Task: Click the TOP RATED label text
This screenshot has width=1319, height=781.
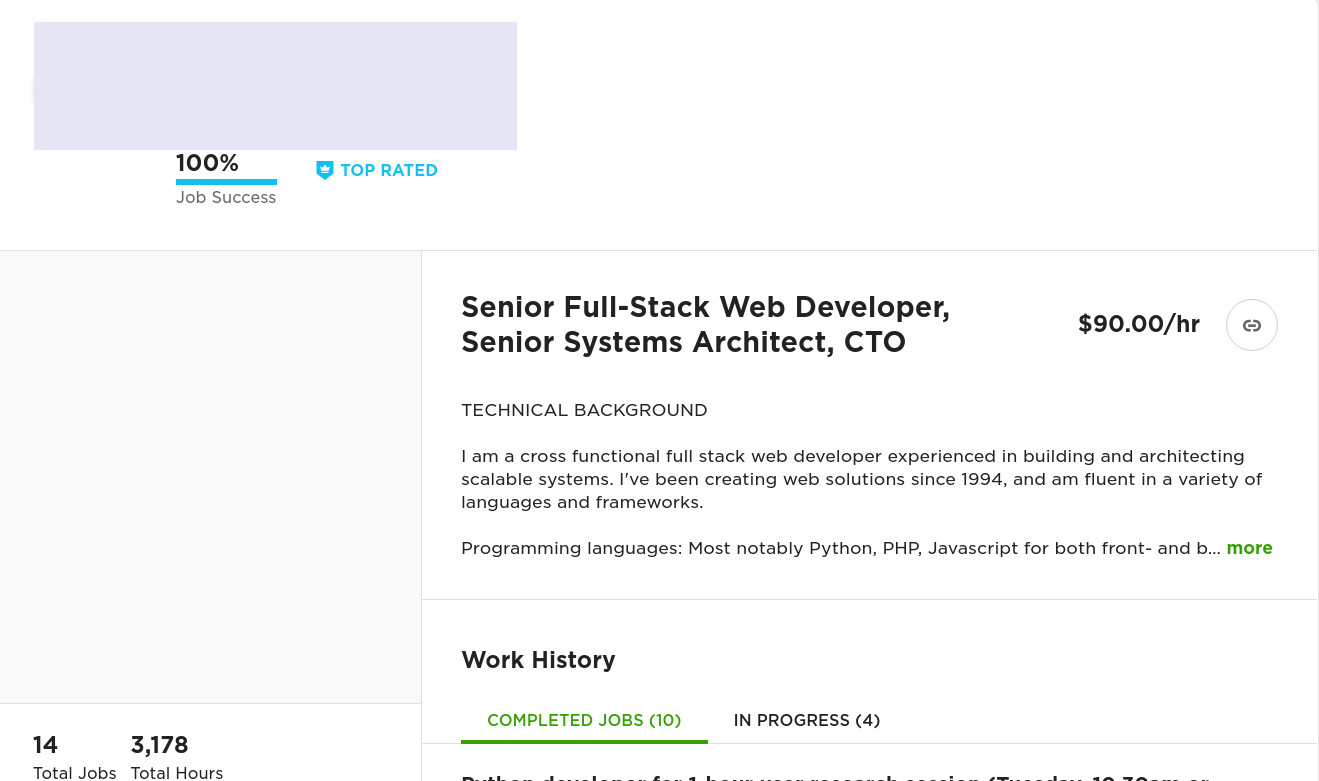Action: (x=389, y=170)
